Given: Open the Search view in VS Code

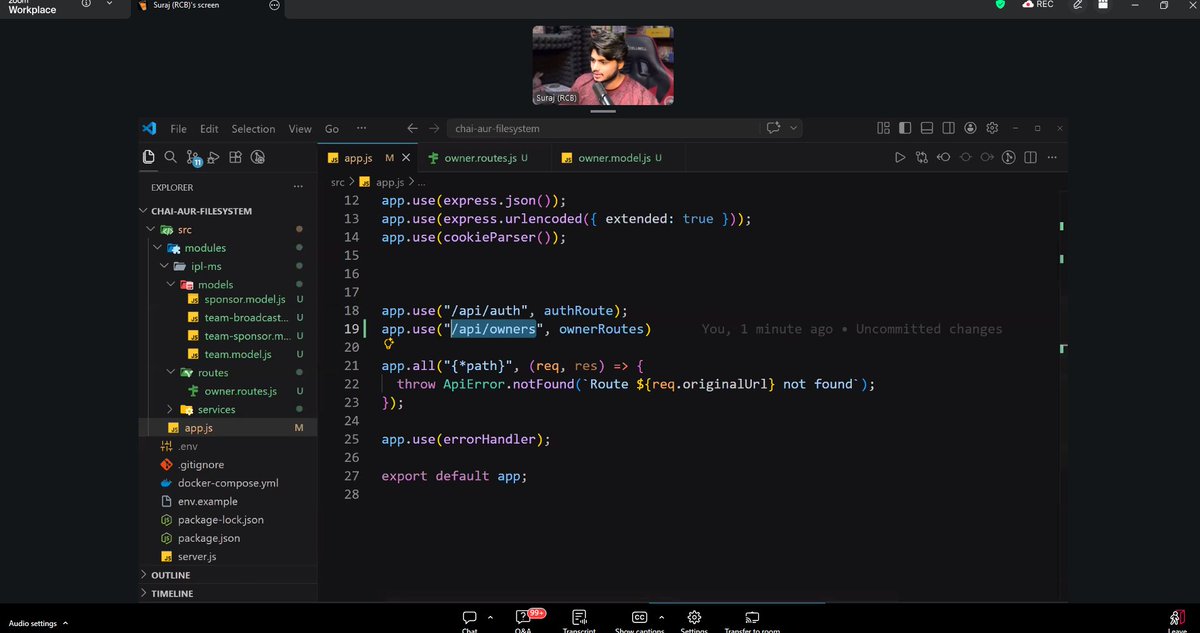Looking at the screenshot, I should tap(170, 157).
